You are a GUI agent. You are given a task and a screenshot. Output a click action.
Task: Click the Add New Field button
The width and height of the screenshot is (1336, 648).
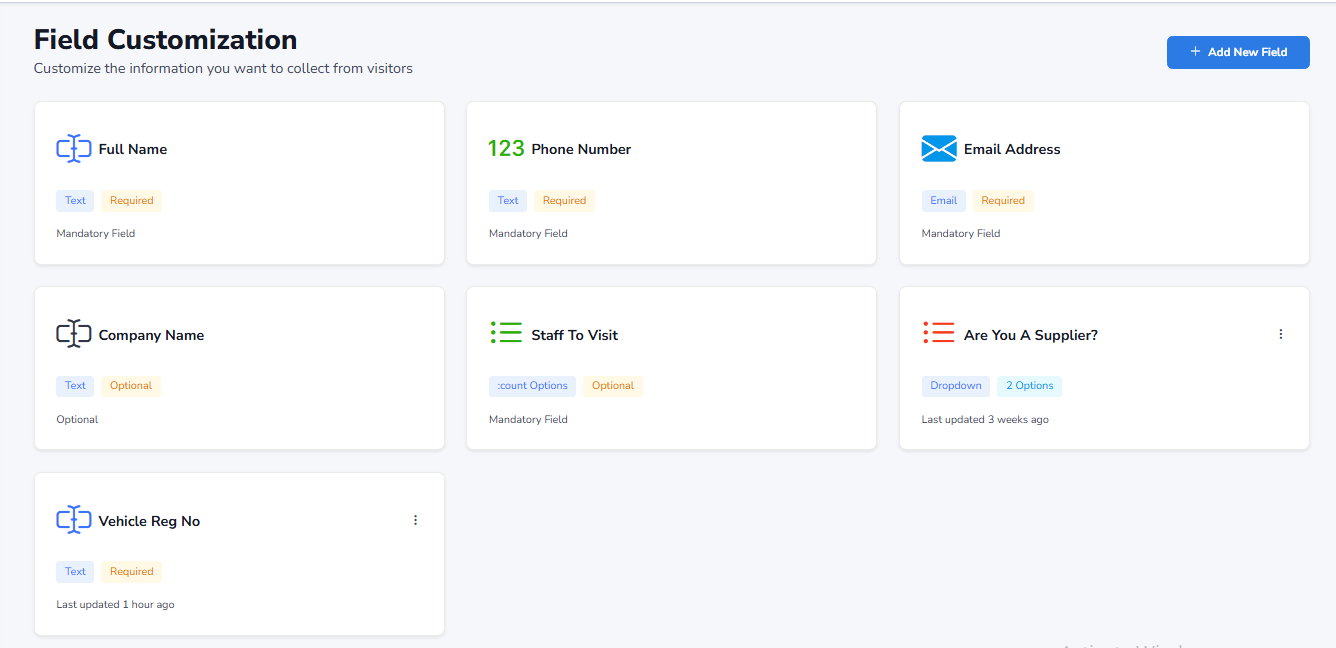click(x=1238, y=52)
